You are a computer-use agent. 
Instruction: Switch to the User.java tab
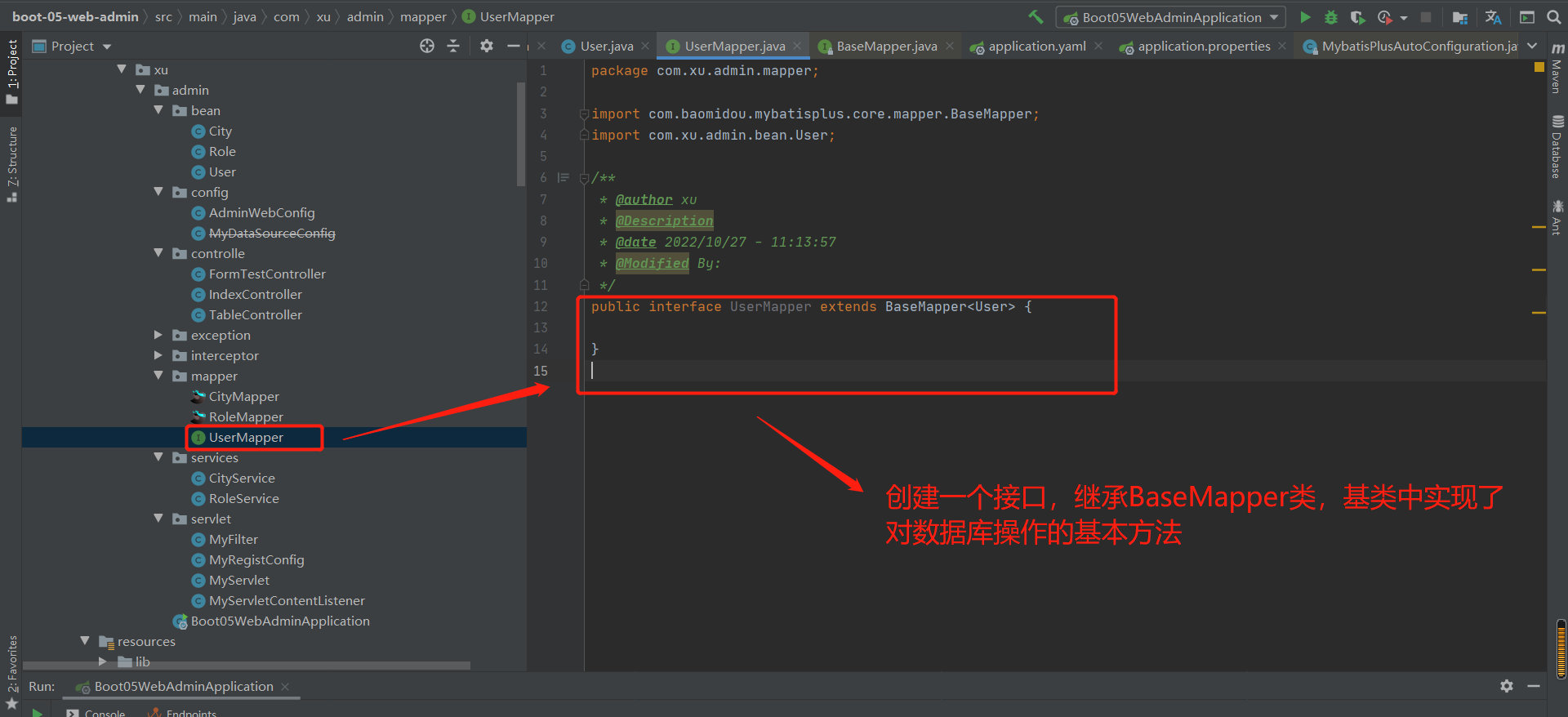pos(606,47)
